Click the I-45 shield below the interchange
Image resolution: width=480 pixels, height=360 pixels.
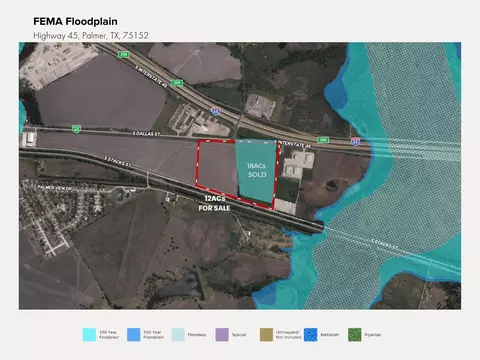[216, 111]
